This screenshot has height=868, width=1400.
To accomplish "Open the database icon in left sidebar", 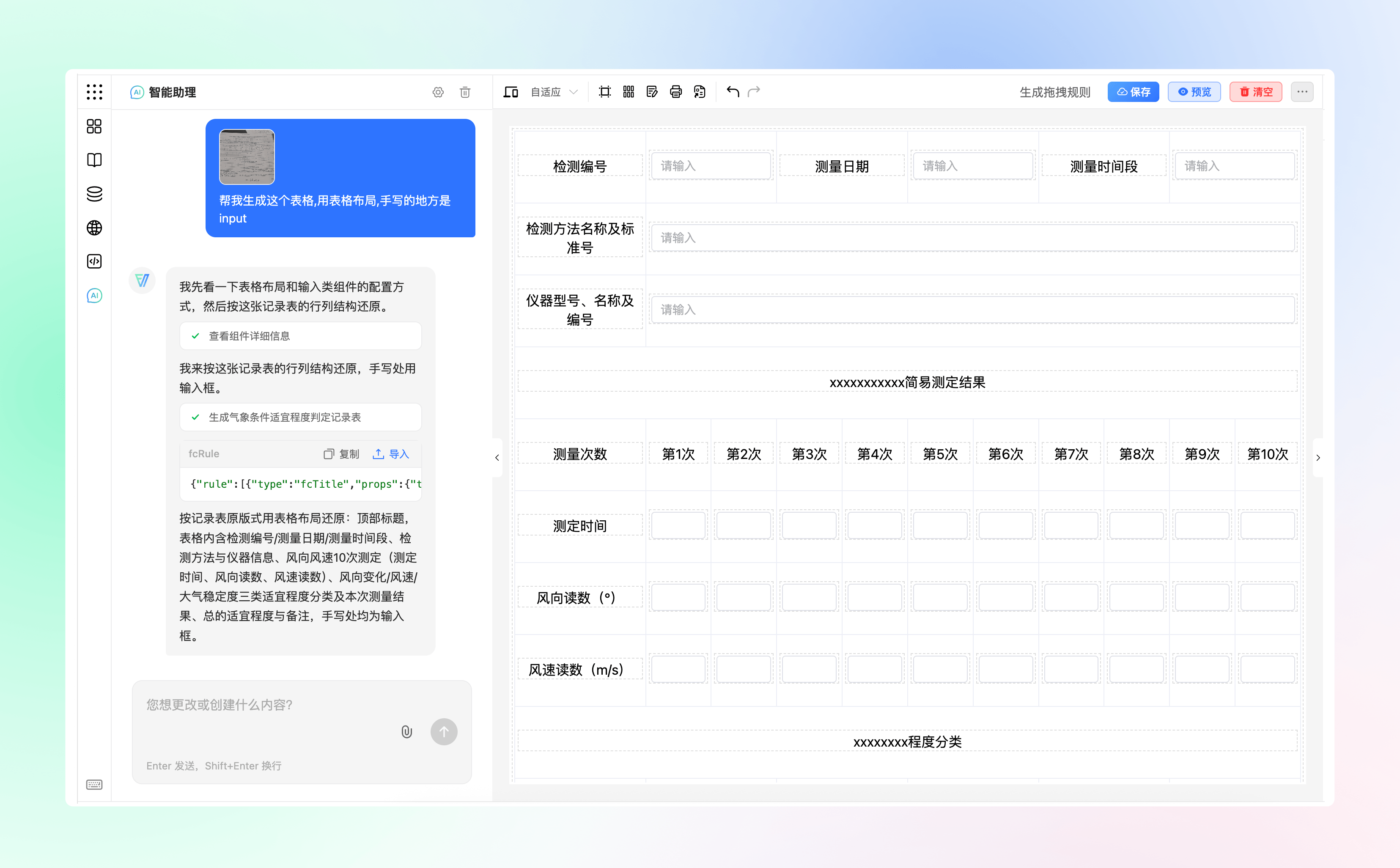I will point(94,194).
